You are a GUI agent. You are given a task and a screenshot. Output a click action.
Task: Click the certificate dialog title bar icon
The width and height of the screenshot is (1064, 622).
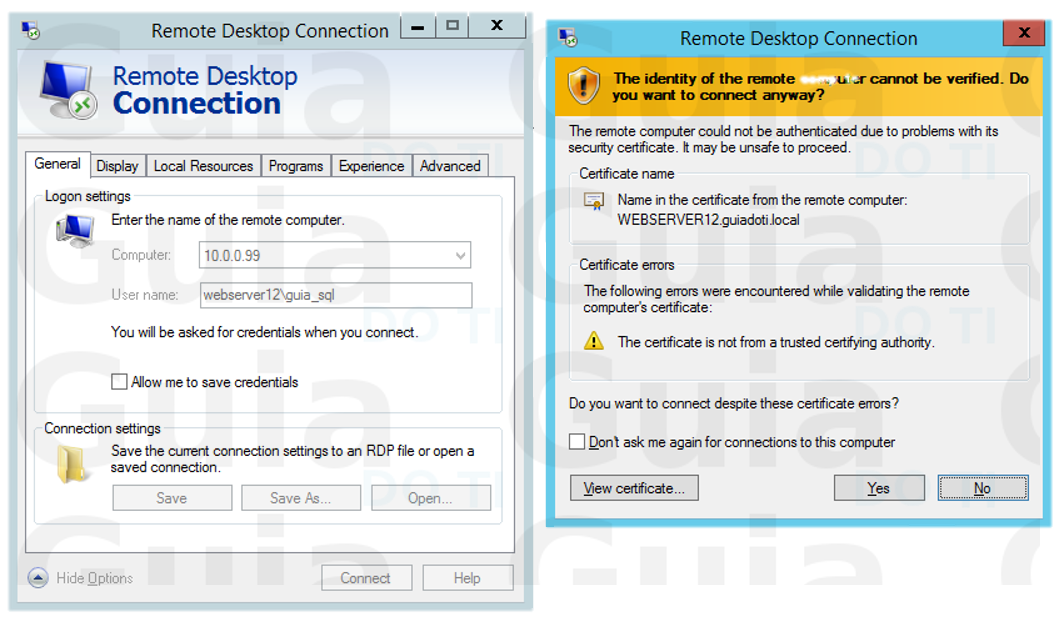tap(569, 38)
